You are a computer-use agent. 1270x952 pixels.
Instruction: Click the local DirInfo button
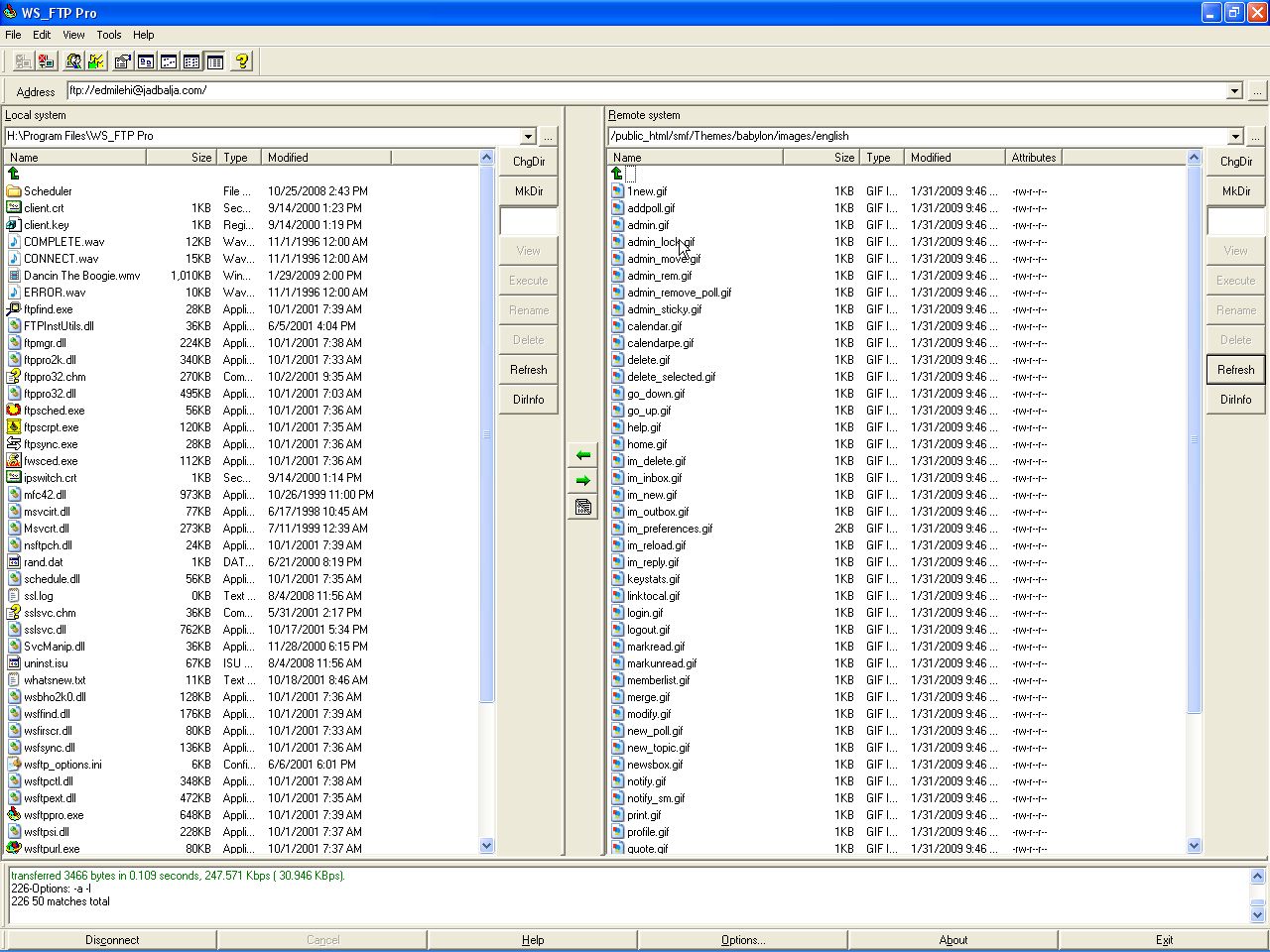click(x=529, y=400)
